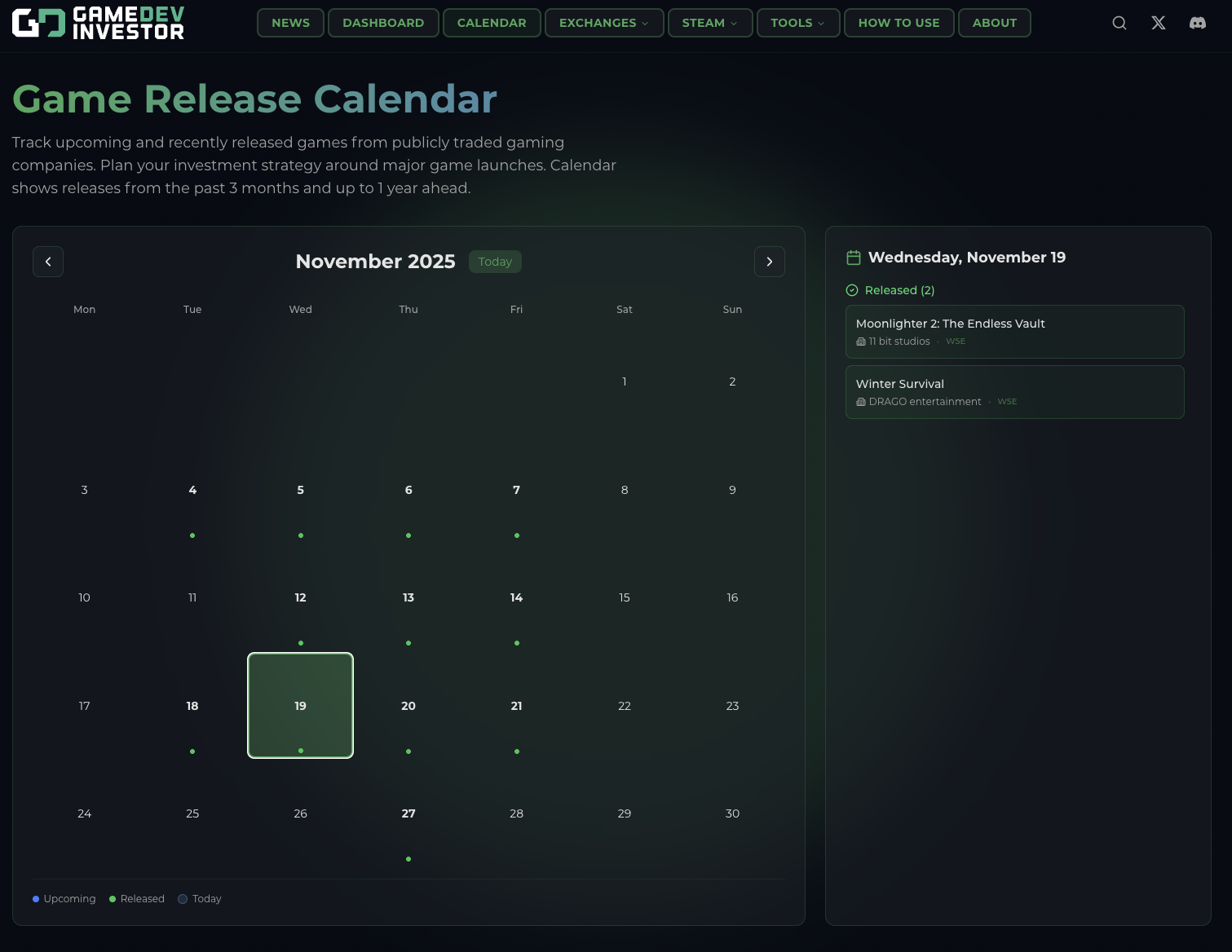Click the Released legend dot at the bottom

point(112,899)
